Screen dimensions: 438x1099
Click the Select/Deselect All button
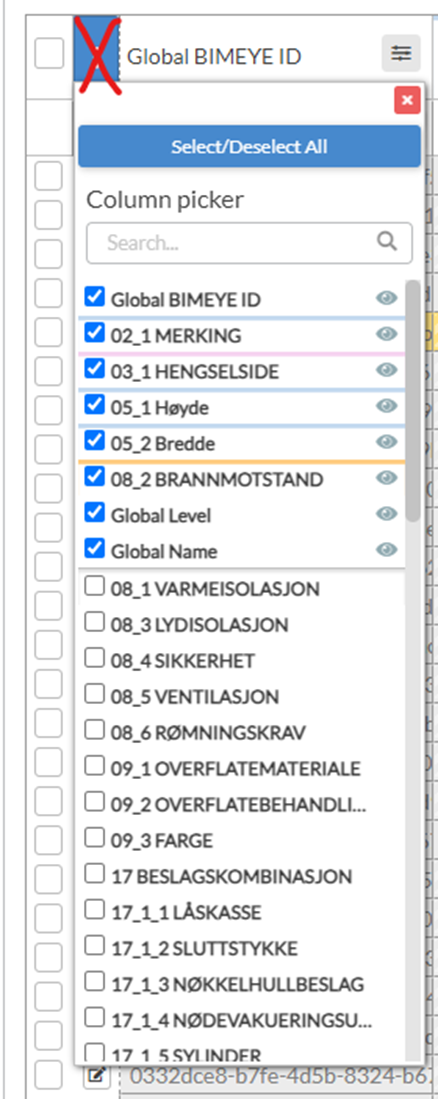(x=249, y=146)
